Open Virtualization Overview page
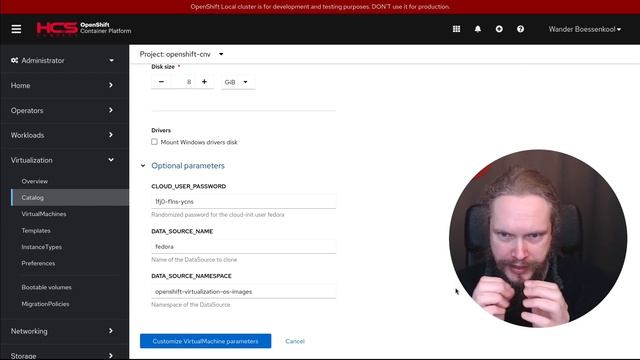Viewport: 640px width, 360px height. (35, 181)
